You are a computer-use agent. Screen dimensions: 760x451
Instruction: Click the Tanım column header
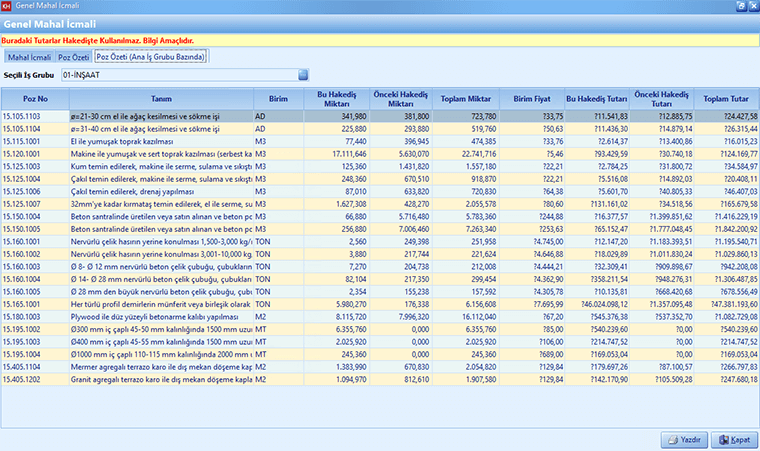coord(160,99)
